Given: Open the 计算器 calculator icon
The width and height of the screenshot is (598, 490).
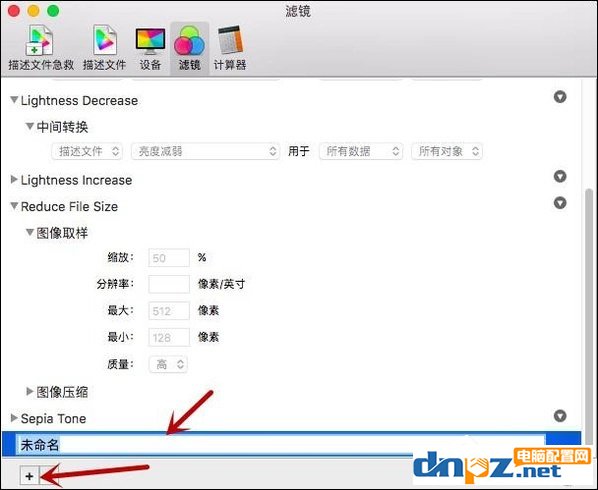Looking at the screenshot, I should pos(230,48).
